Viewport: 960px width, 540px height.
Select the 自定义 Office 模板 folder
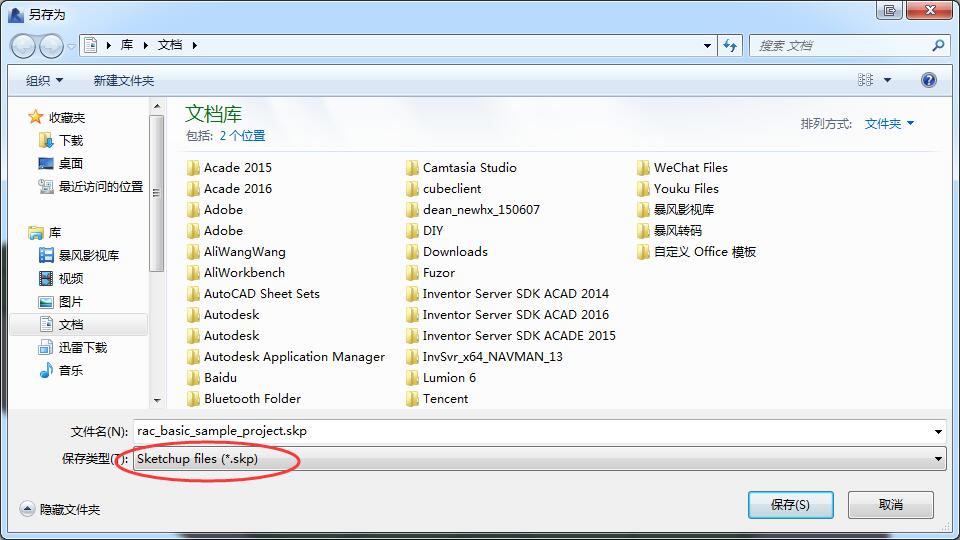[x=697, y=252]
